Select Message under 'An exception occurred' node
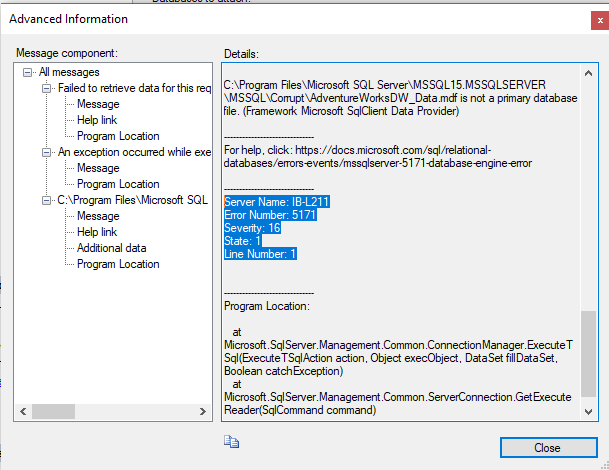This screenshot has width=609, height=470. (98, 168)
